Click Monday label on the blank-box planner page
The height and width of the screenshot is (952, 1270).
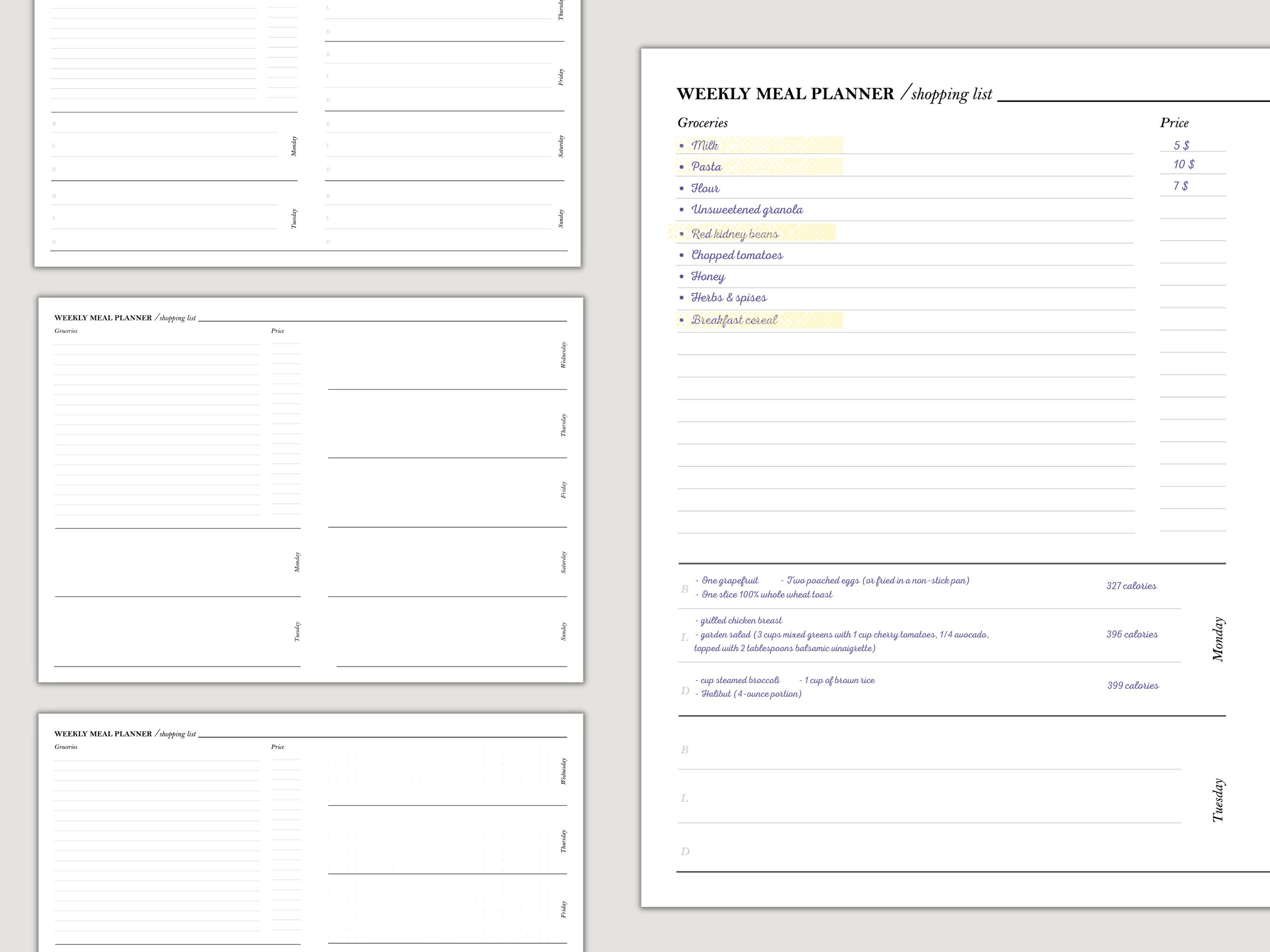coord(297,562)
